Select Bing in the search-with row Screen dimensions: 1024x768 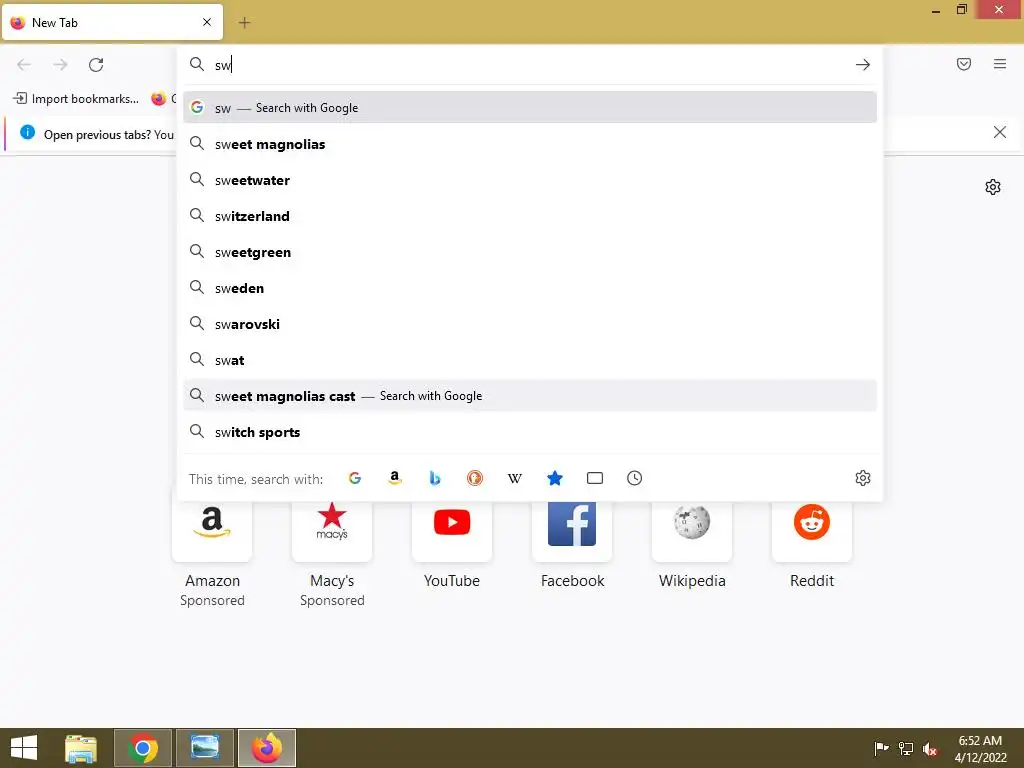tap(434, 478)
